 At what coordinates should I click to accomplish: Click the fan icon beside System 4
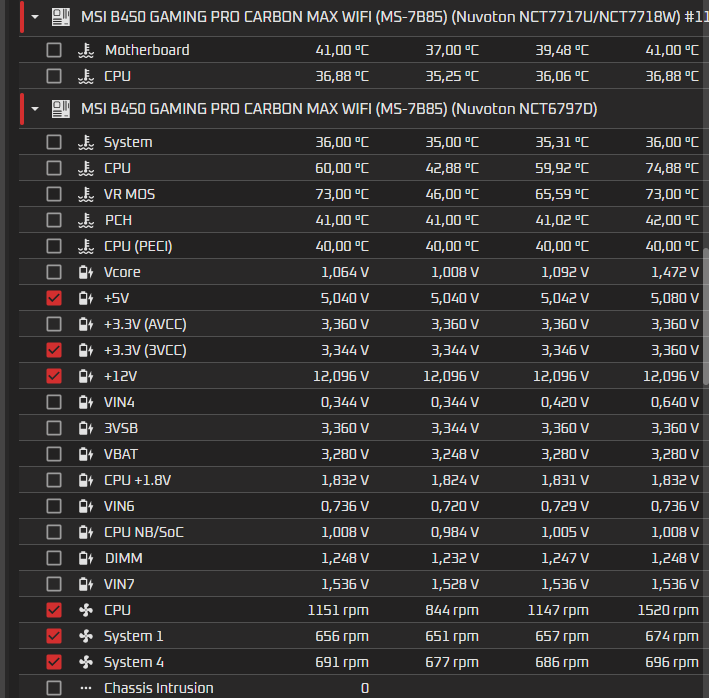[x=86, y=662]
